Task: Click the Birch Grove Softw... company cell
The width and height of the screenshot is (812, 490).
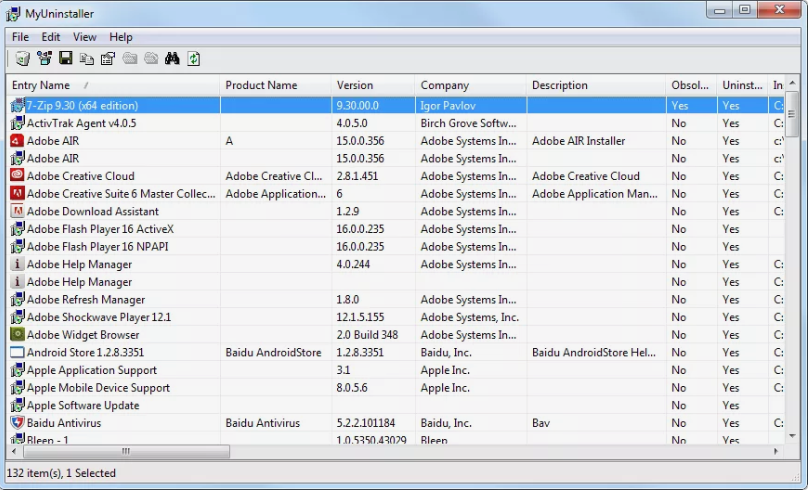Action: click(468, 123)
